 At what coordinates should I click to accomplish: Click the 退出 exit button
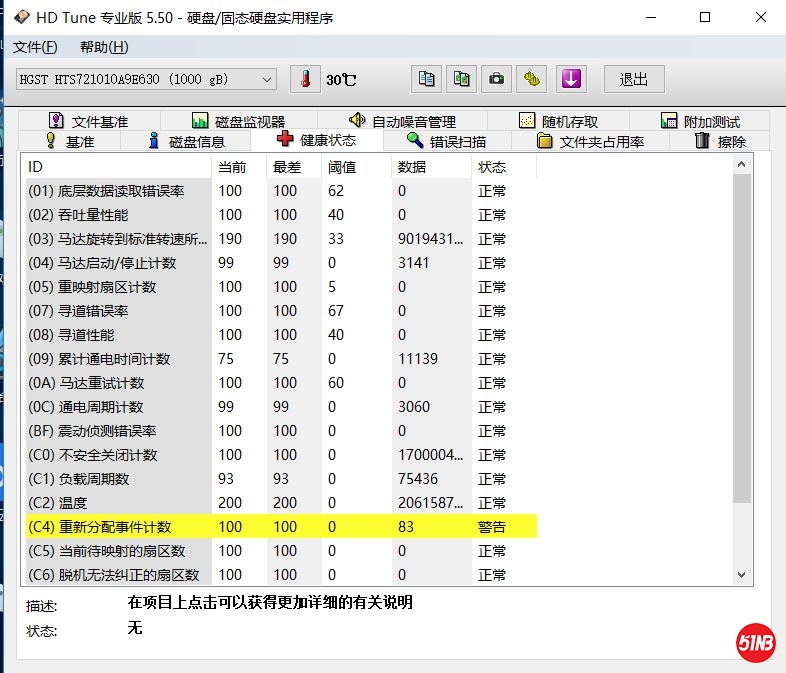click(x=634, y=79)
